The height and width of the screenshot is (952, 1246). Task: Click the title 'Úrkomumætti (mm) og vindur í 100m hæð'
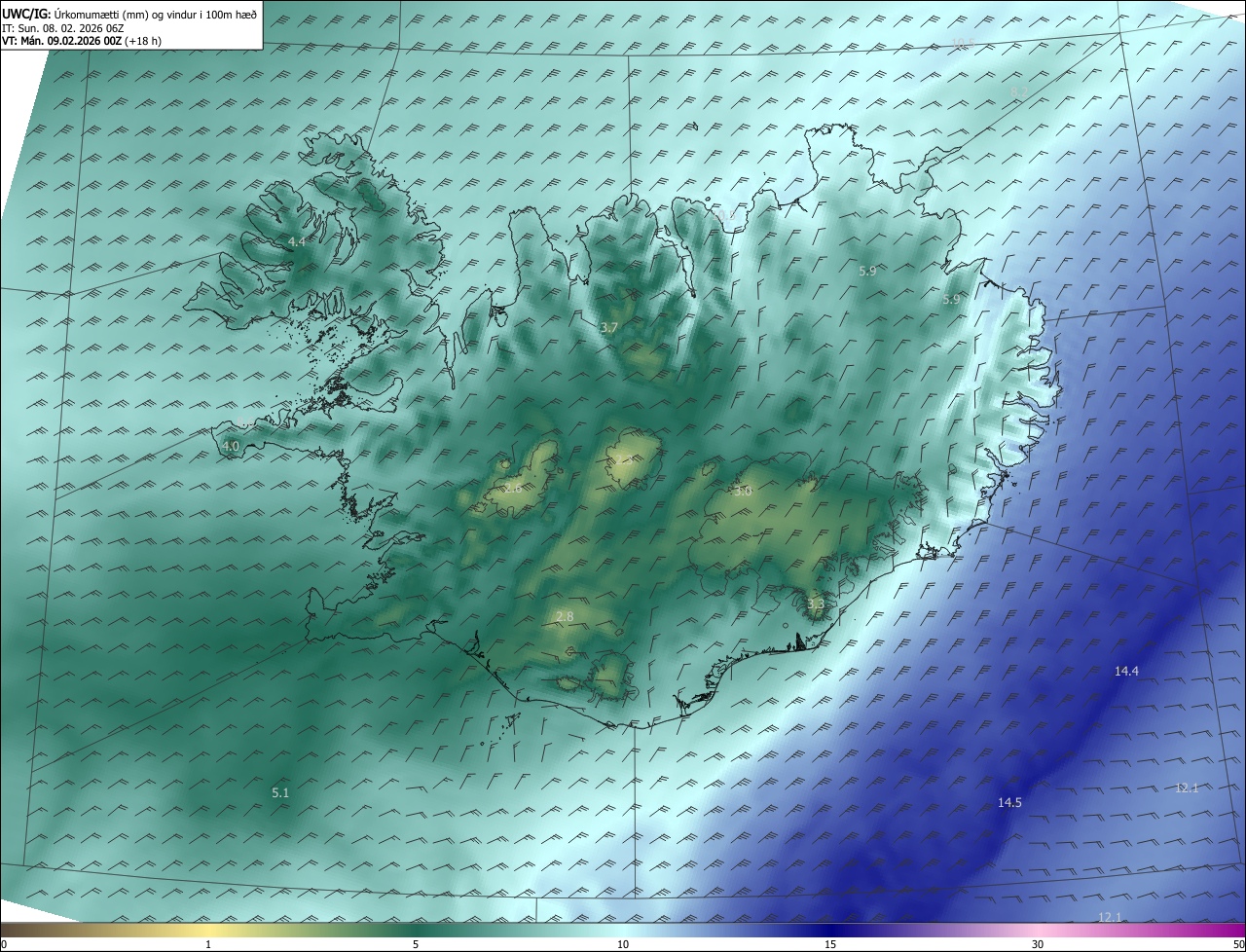[x=155, y=14]
